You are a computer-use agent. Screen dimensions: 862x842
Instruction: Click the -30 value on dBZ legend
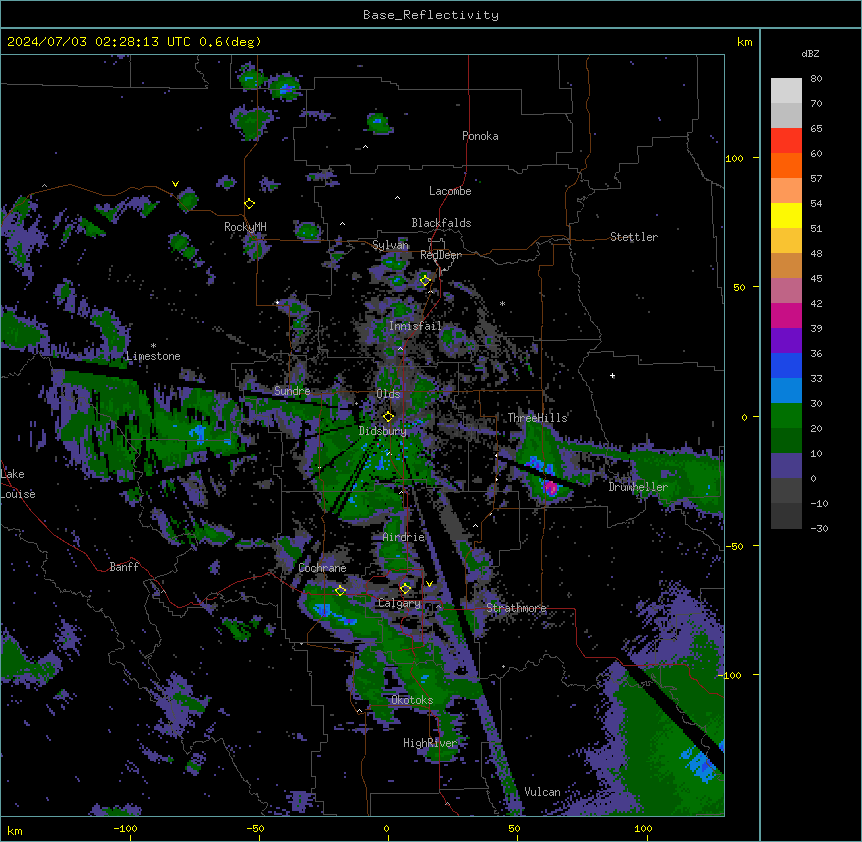pos(819,529)
